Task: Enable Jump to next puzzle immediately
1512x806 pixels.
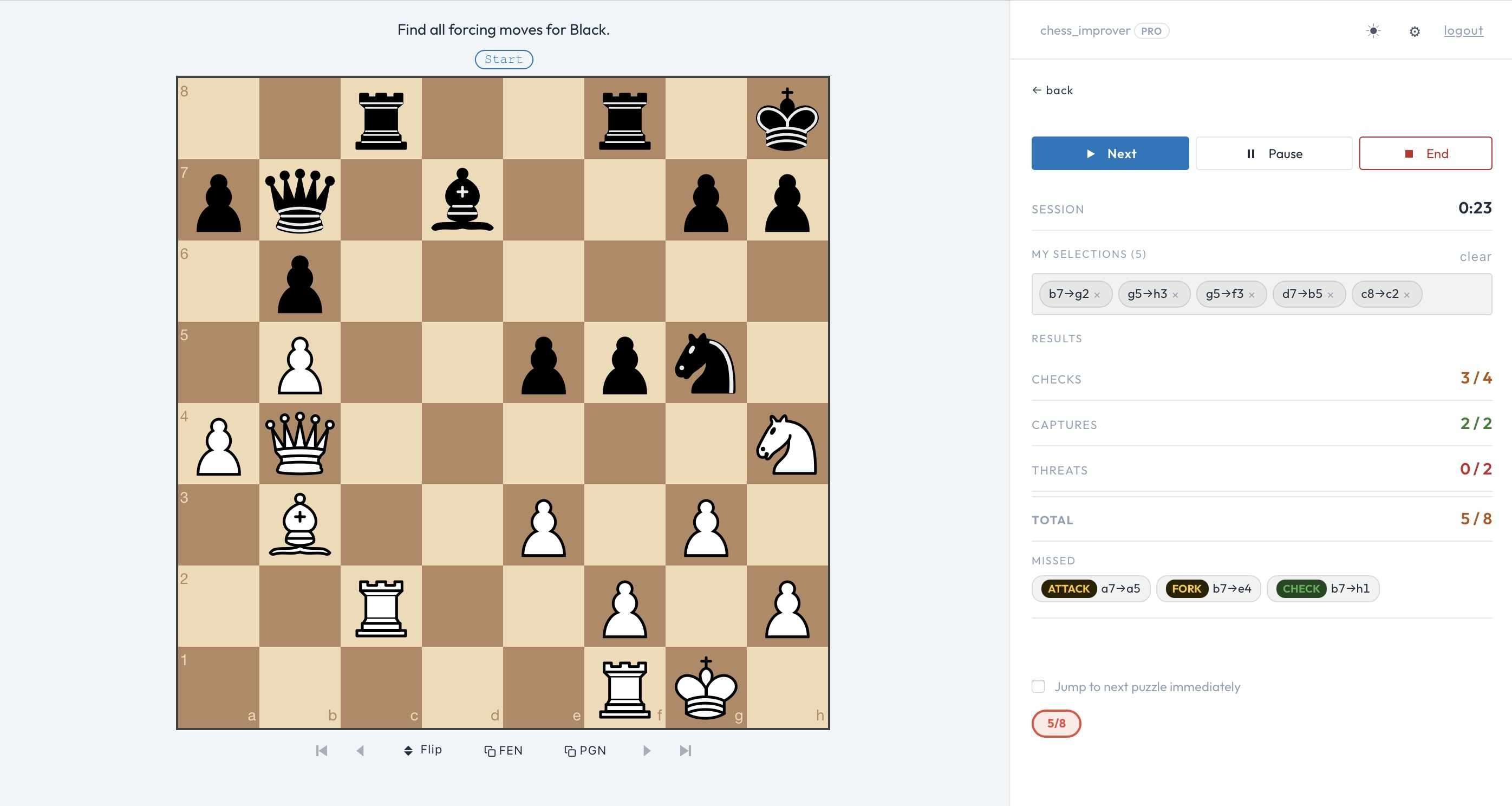Action: tap(1038, 686)
